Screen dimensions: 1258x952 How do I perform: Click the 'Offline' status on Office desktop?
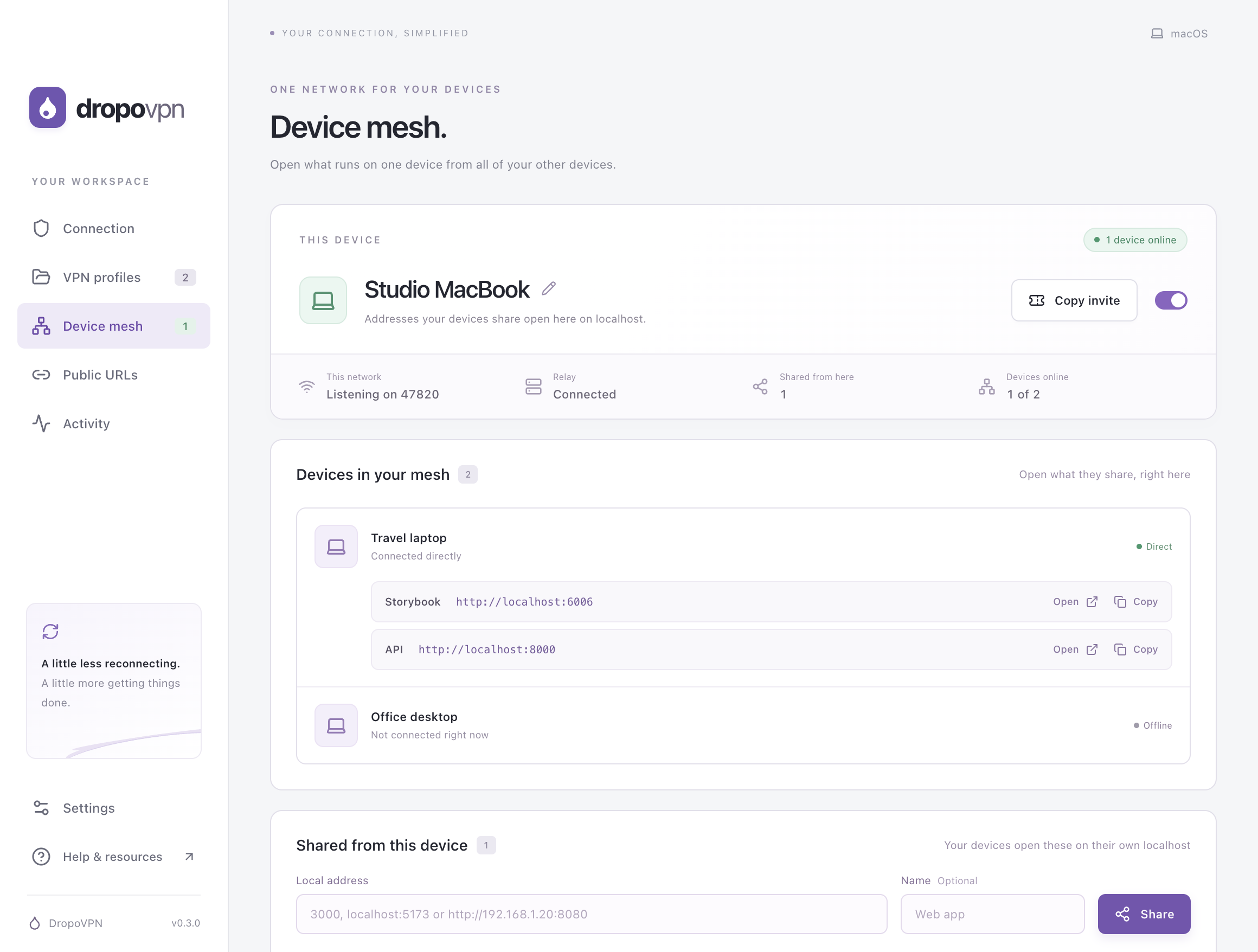[x=1153, y=725]
